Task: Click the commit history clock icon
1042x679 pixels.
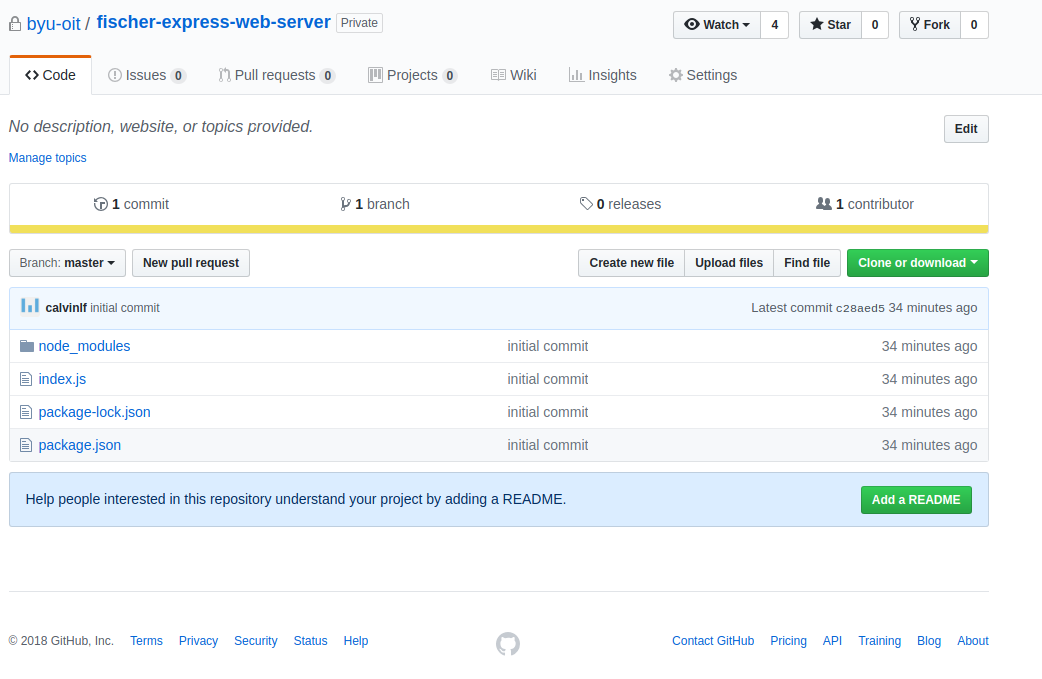Action: pyautogui.click(x=100, y=204)
